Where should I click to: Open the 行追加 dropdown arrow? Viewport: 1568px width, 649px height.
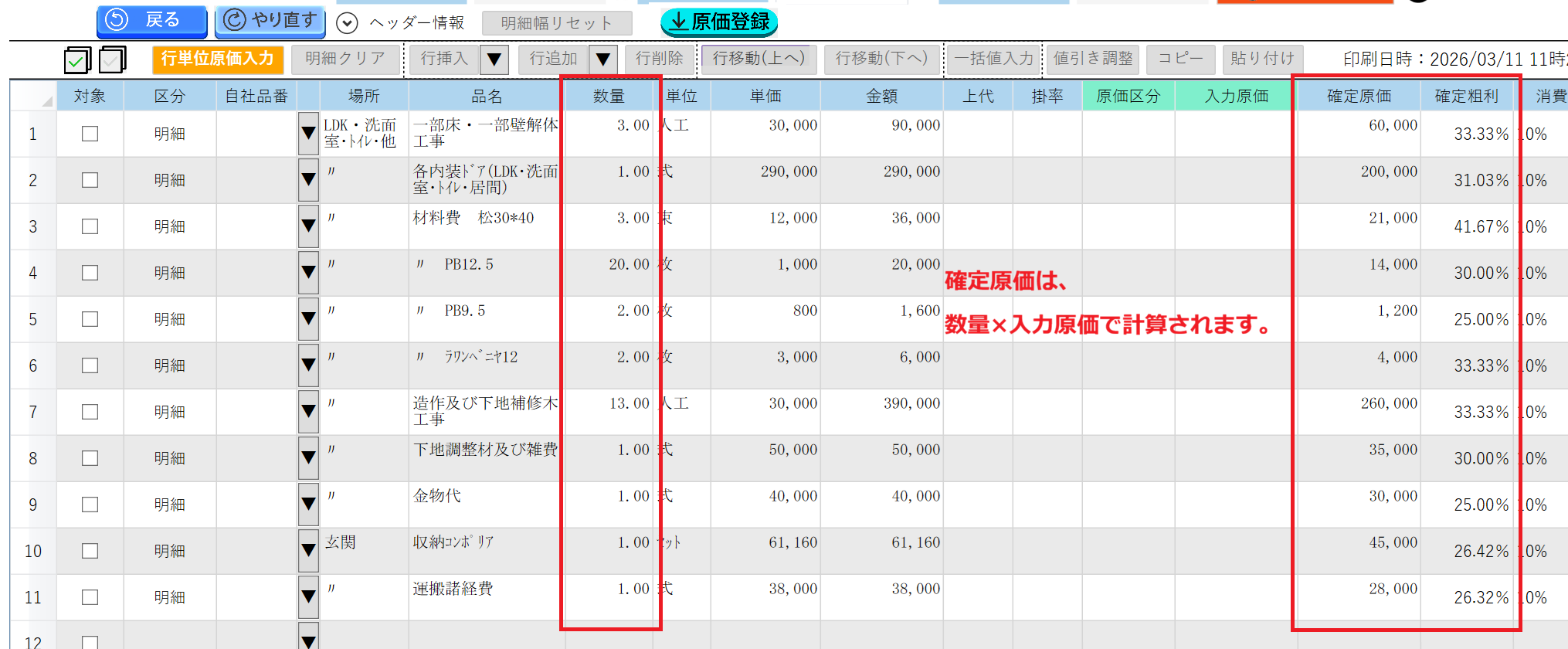(603, 59)
